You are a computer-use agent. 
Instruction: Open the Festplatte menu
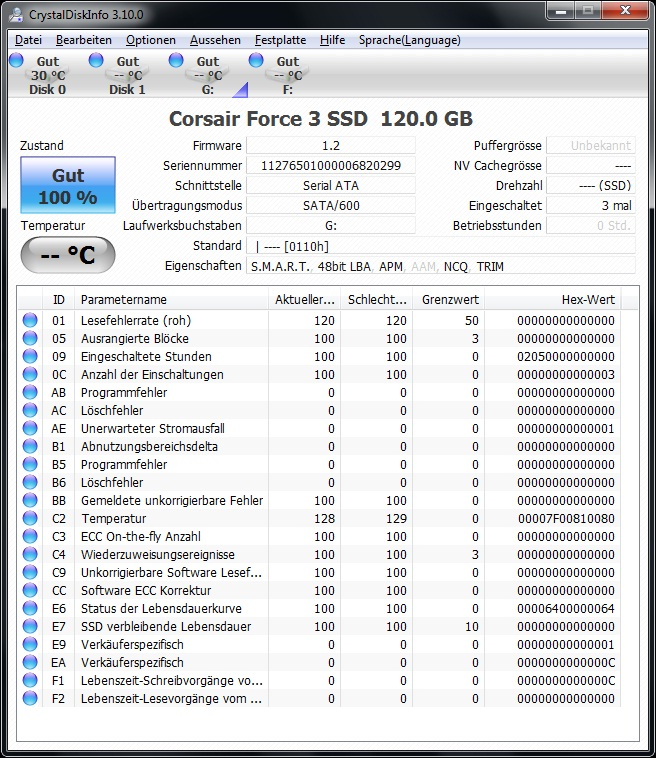click(x=280, y=40)
